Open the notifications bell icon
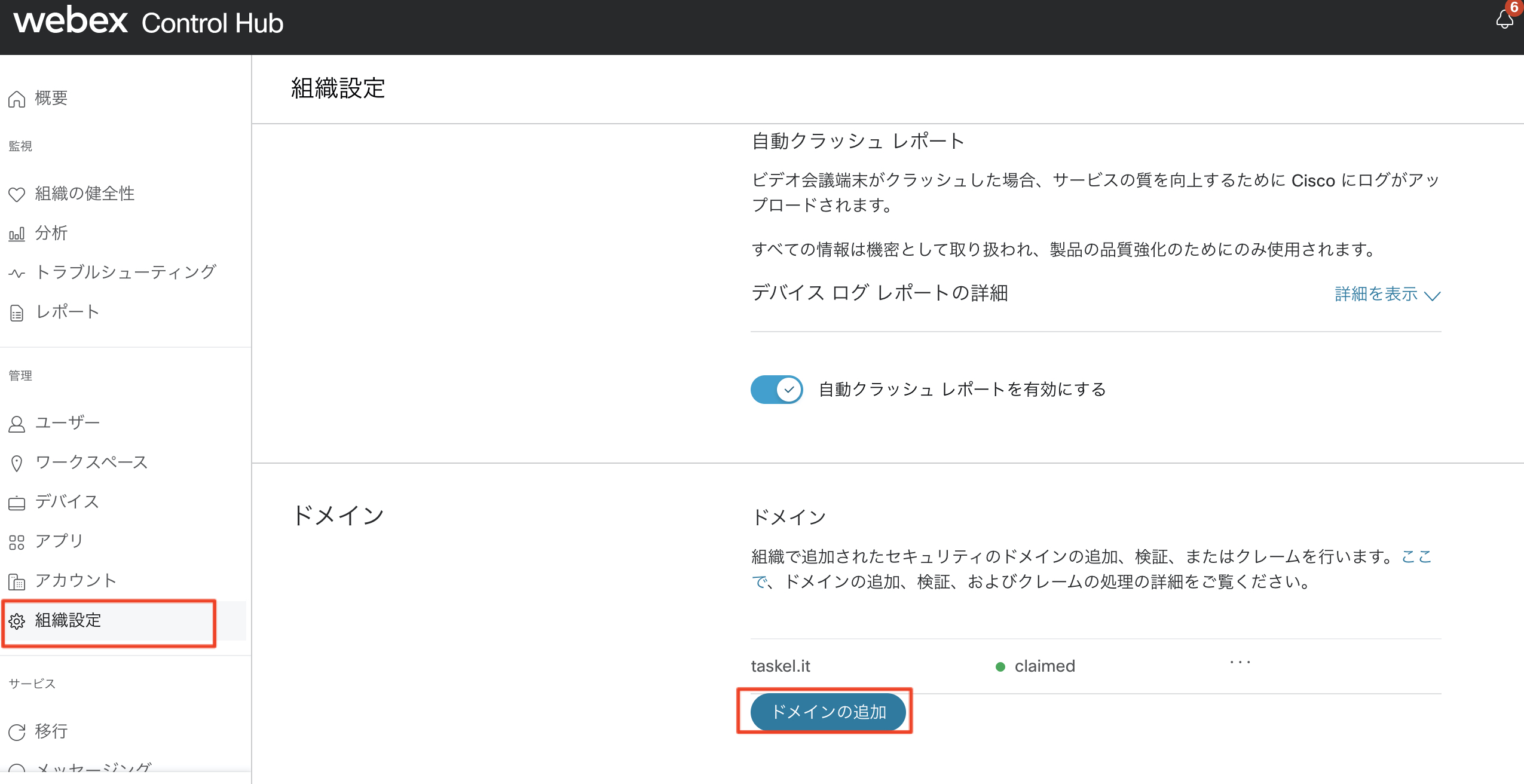 (1504, 19)
